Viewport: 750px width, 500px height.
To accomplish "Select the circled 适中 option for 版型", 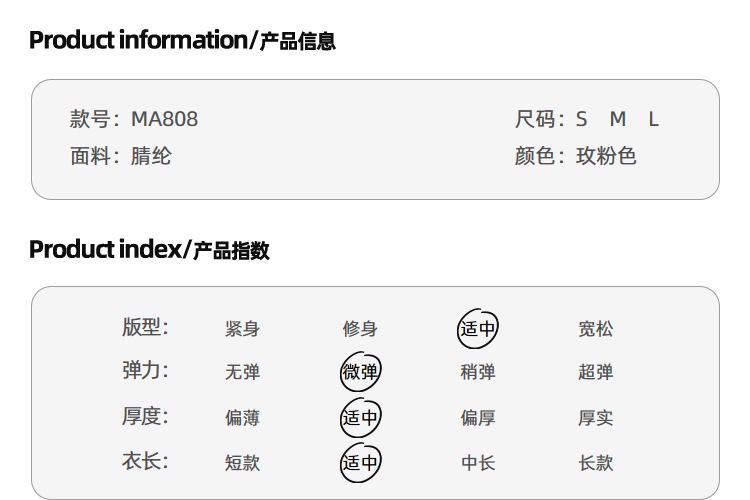I will pos(477,328).
